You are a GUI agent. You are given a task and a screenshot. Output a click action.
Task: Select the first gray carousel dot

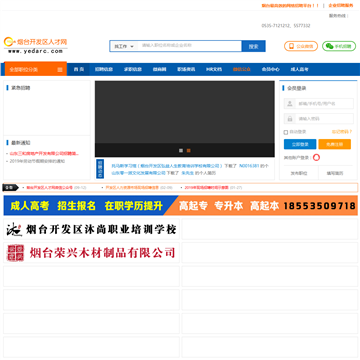pyautogui.click(x=181, y=151)
